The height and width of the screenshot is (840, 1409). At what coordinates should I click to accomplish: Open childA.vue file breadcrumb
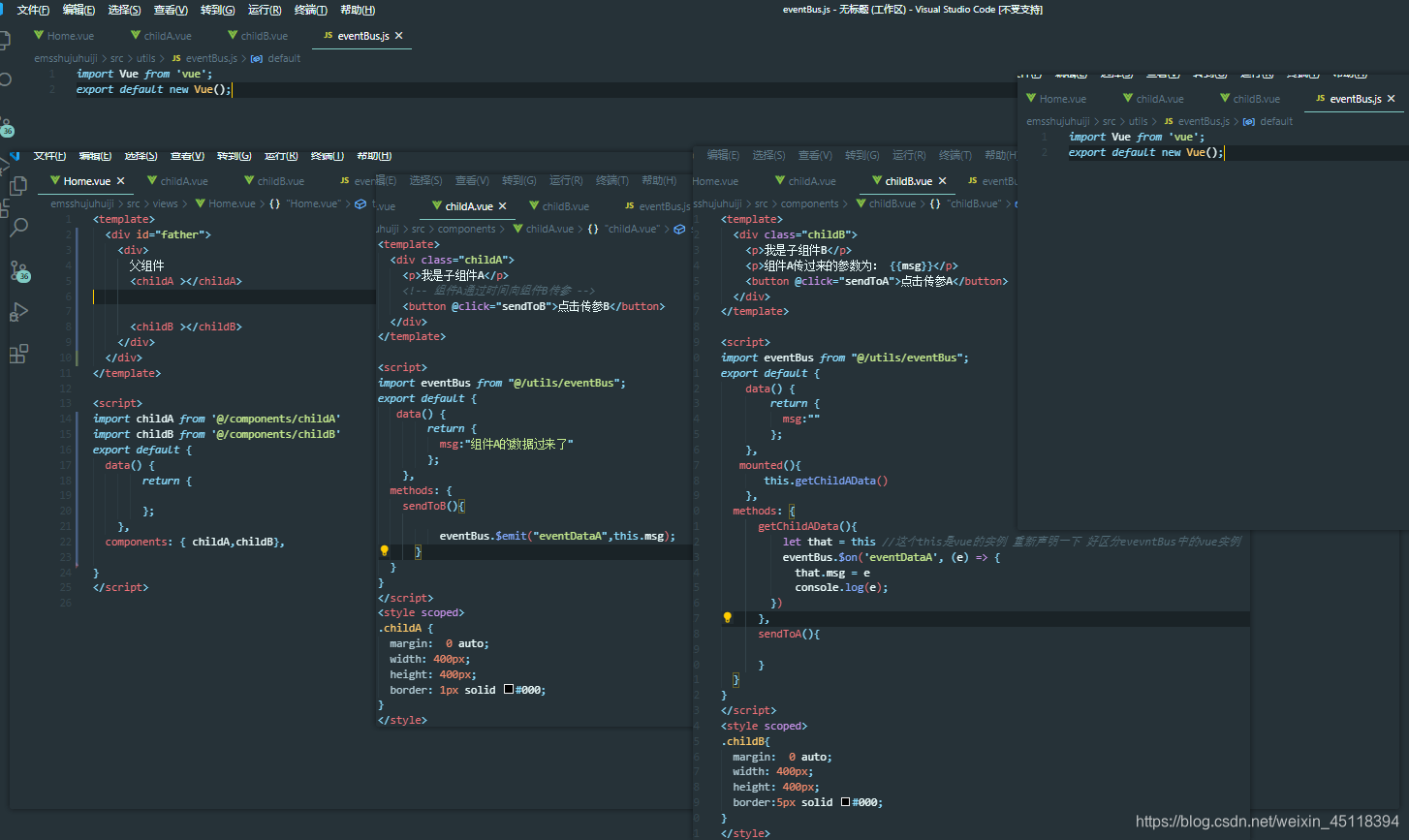[549, 229]
